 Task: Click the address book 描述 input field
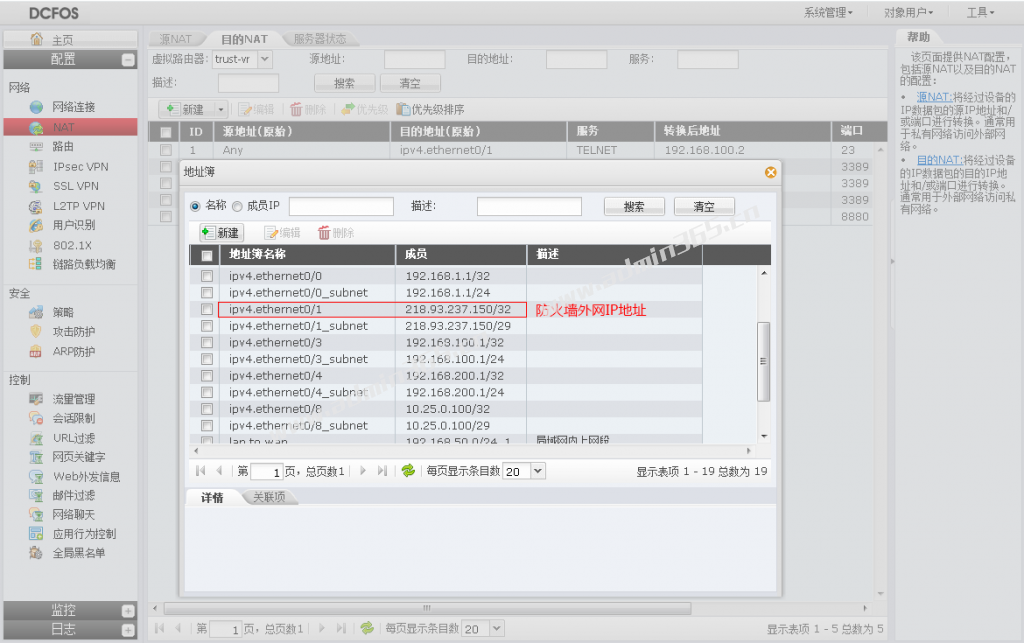(530, 207)
